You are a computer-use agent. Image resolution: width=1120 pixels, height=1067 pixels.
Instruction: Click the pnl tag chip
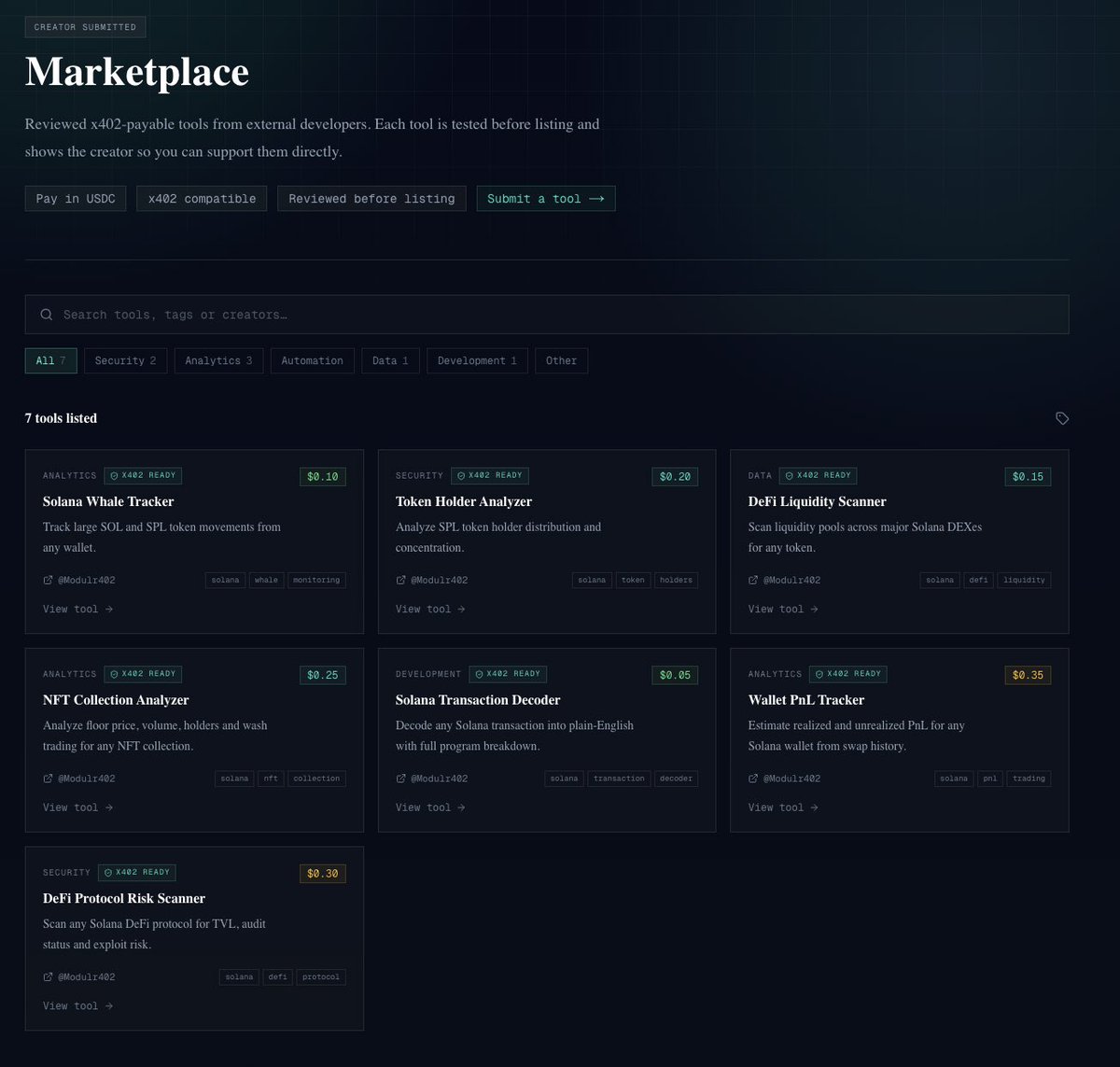coord(989,779)
